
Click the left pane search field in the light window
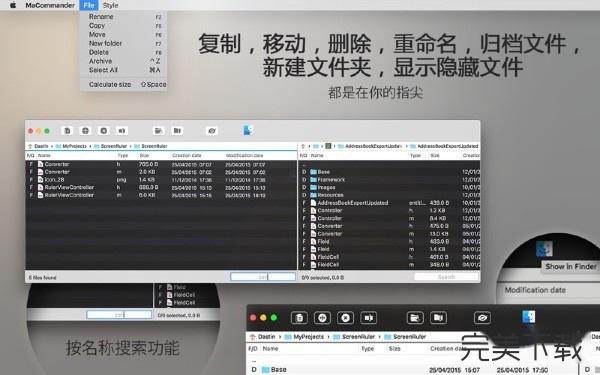point(263,277)
